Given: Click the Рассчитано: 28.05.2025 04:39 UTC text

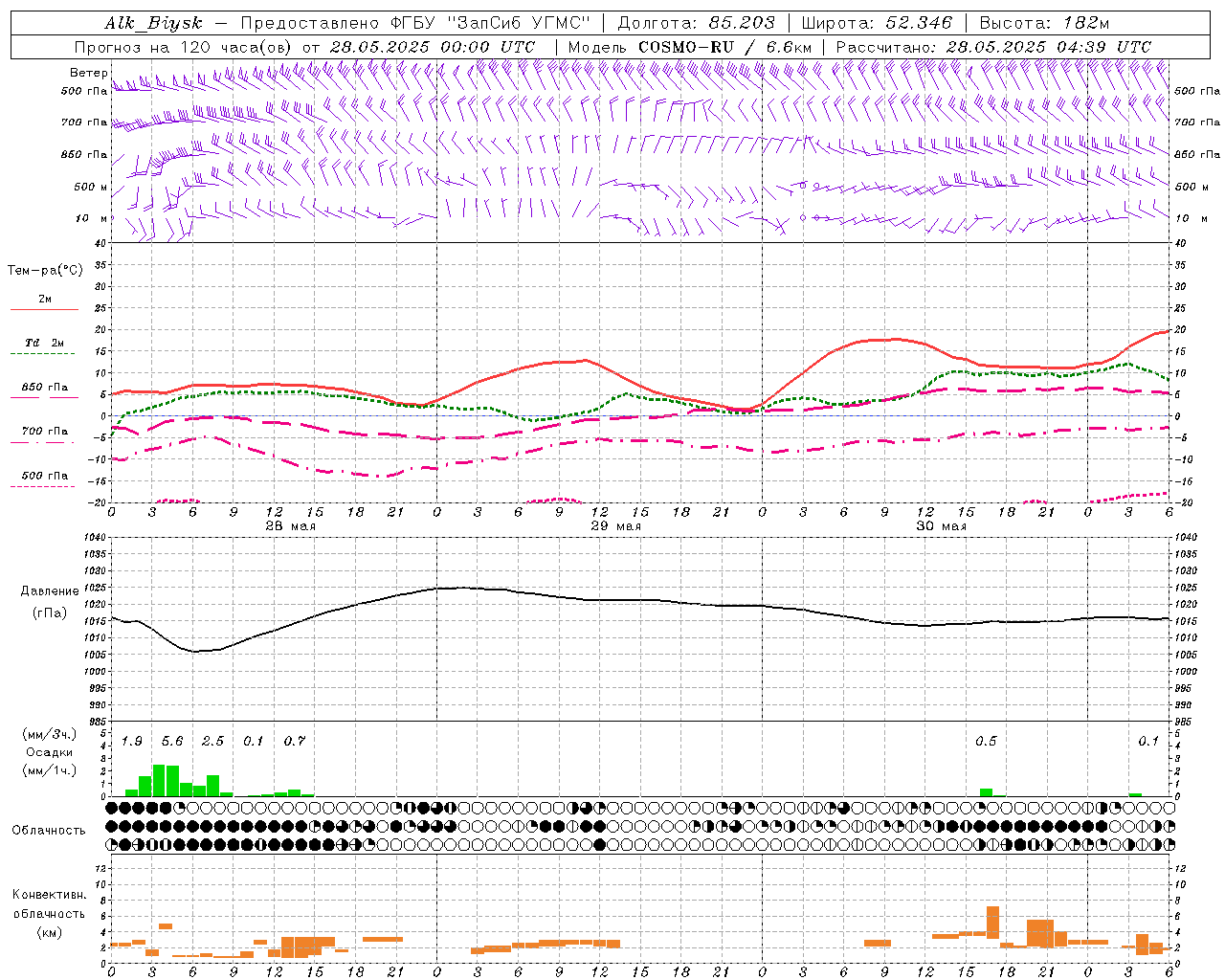Looking at the screenshot, I should (993, 47).
